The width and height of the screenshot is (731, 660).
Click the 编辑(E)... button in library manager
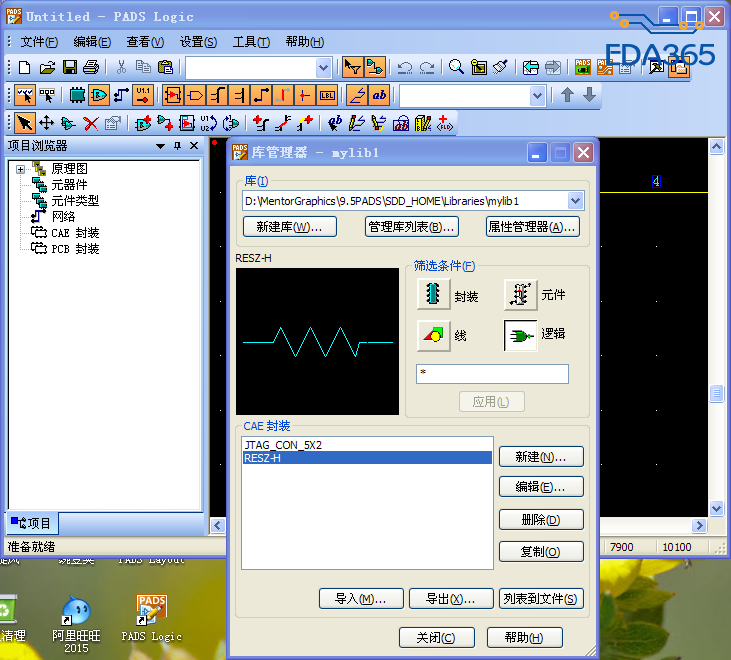point(541,487)
